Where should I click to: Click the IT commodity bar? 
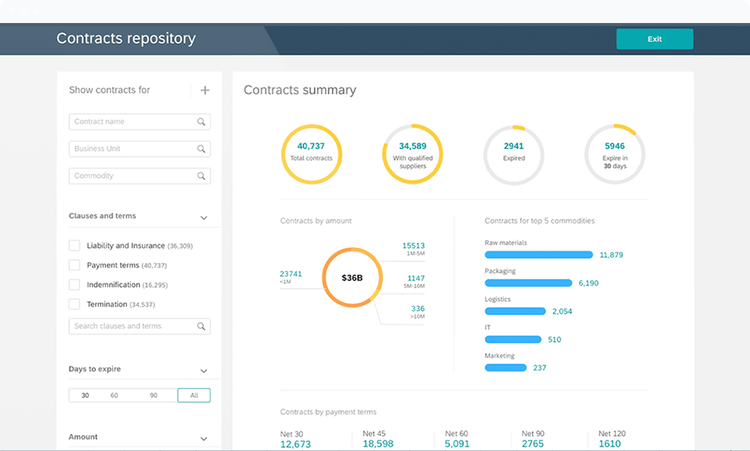tap(513, 340)
